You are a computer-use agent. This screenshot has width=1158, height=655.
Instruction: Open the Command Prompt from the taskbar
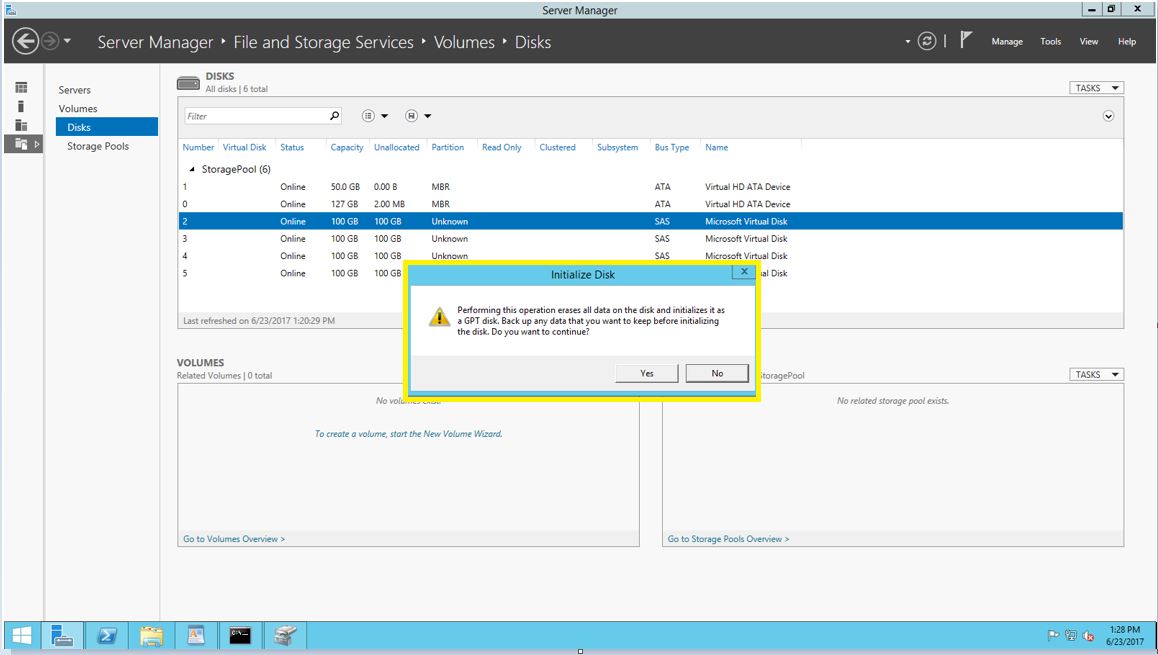(240, 635)
